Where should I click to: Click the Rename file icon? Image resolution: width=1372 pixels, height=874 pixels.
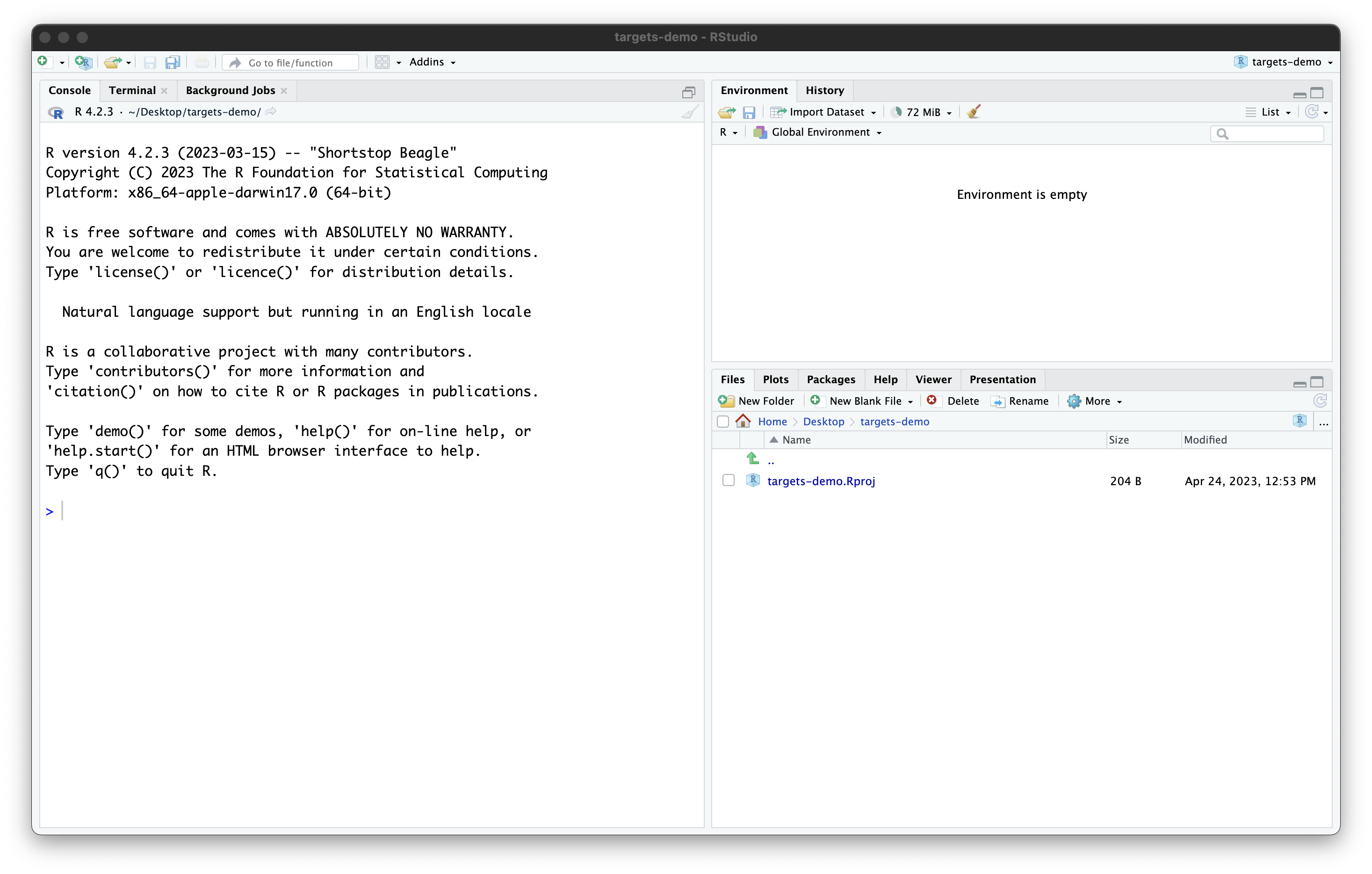click(998, 401)
